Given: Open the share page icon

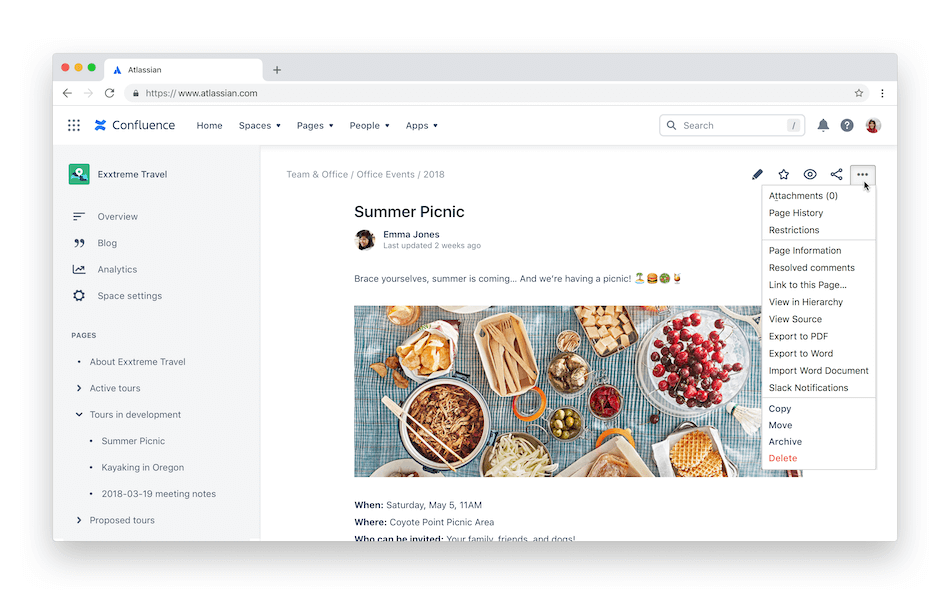Looking at the screenshot, I should (x=837, y=175).
